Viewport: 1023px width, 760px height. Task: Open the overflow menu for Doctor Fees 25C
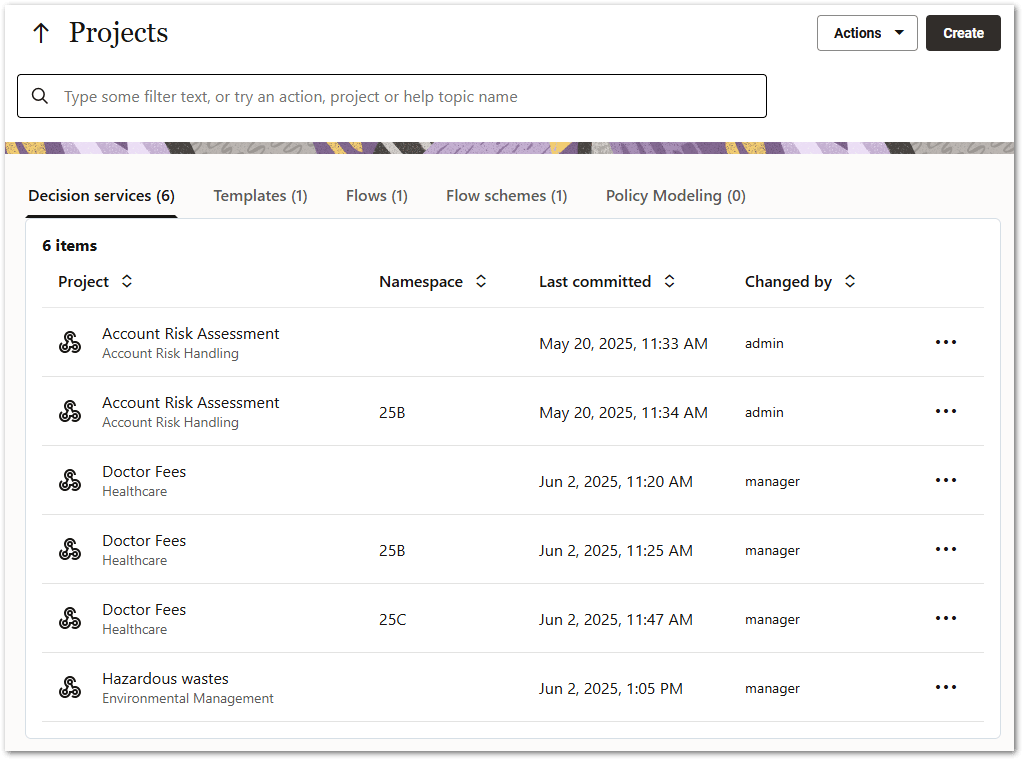pos(945,617)
